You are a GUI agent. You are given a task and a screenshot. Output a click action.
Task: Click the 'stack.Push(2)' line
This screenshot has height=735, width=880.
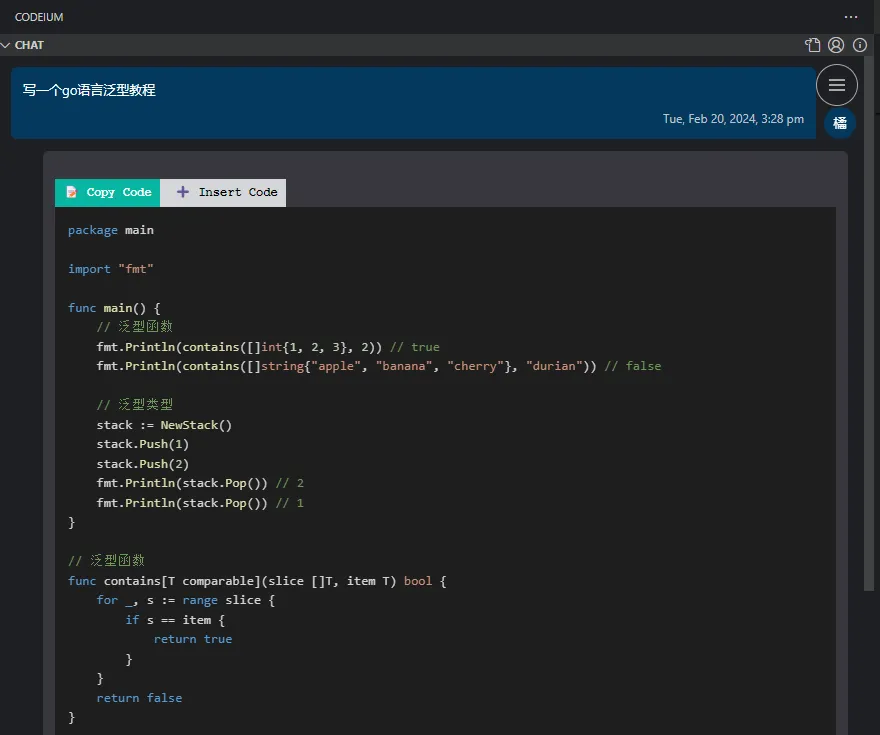coord(143,464)
